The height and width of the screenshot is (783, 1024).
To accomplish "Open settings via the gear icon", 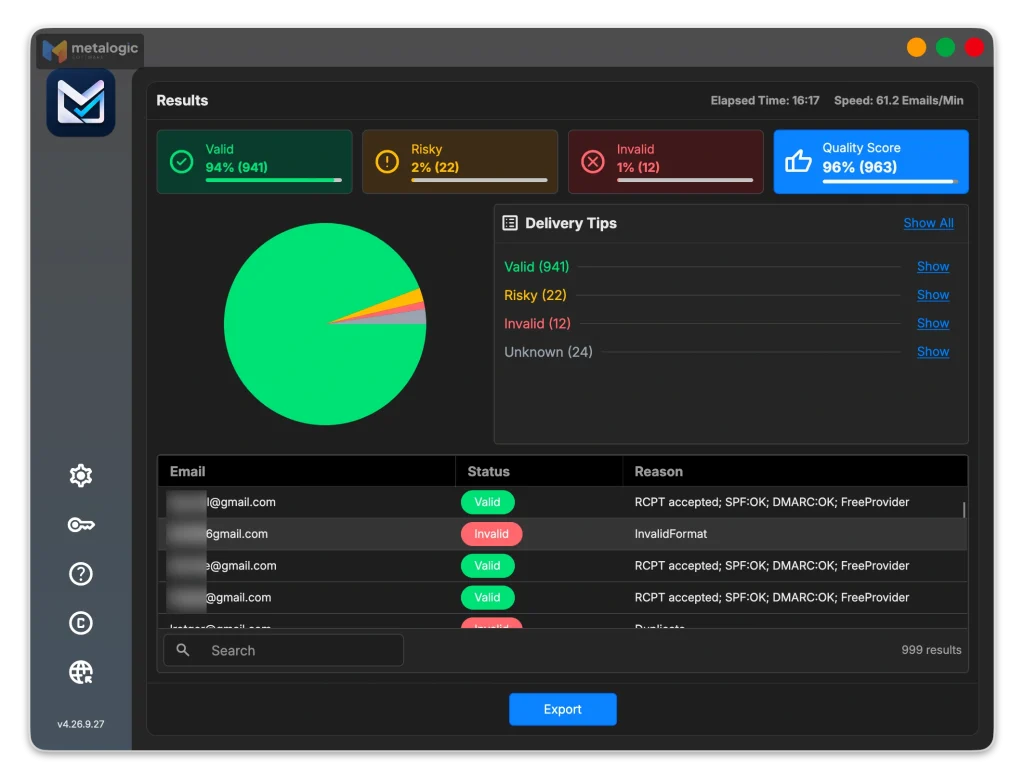I will pyautogui.click(x=81, y=475).
